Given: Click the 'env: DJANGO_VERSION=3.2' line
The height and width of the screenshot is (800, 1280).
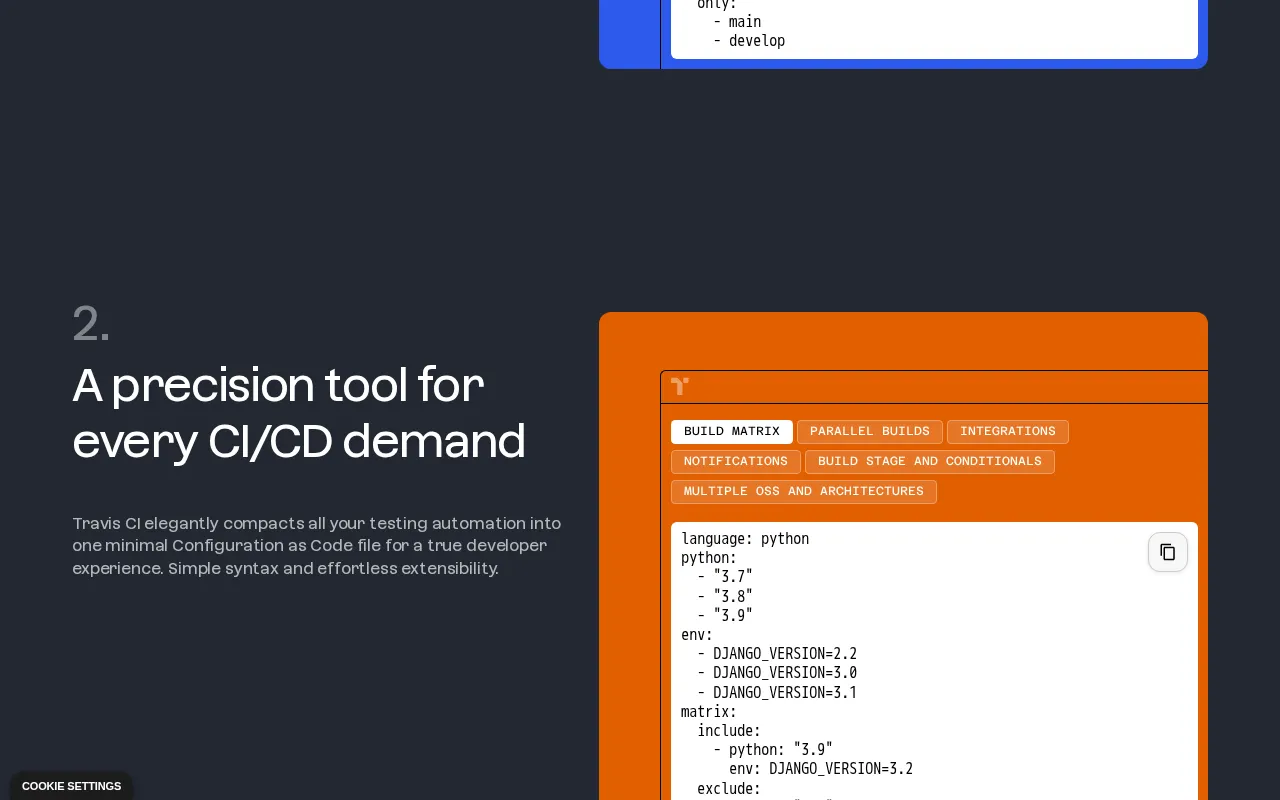Looking at the screenshot, I should [821, 769].
